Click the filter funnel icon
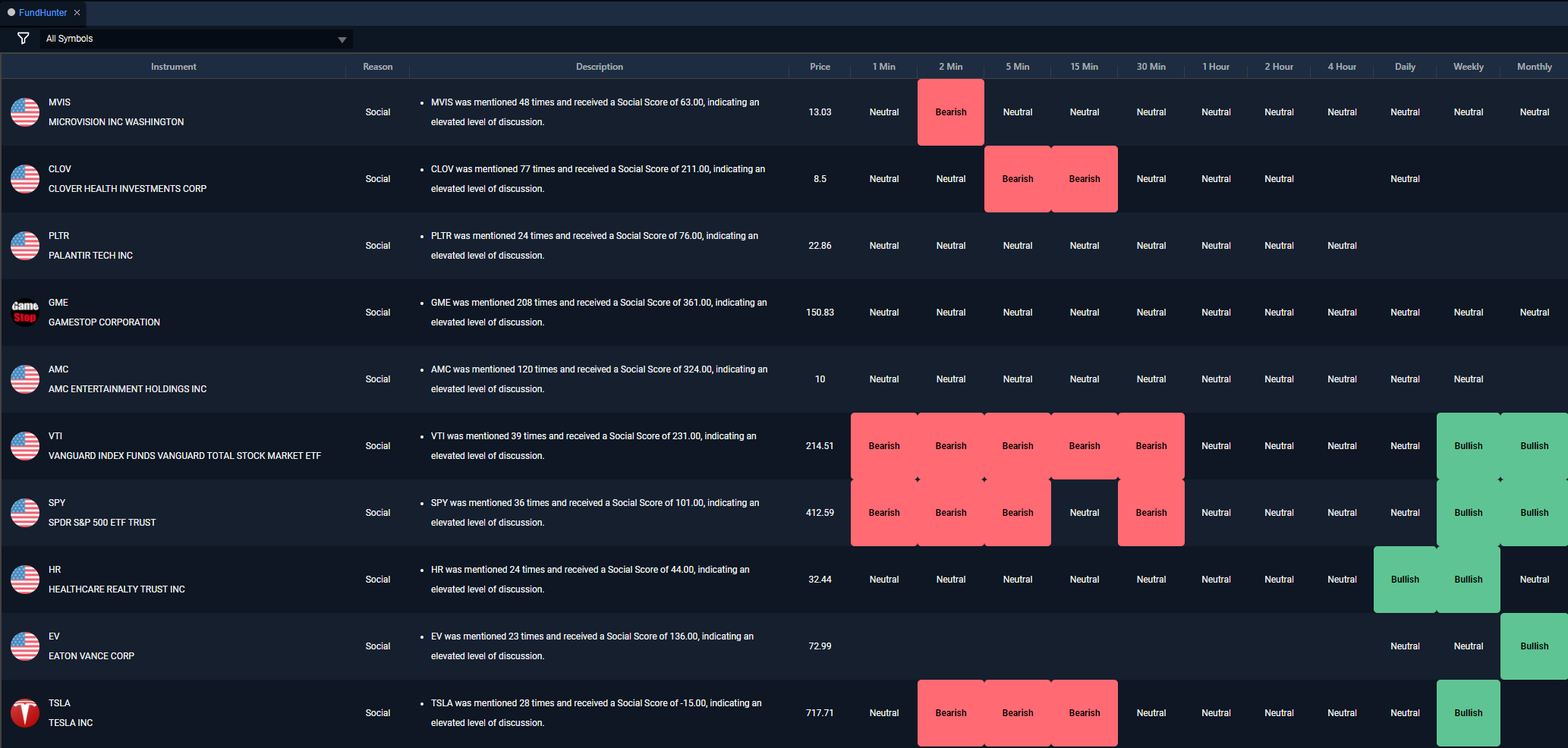 point(23,38)
